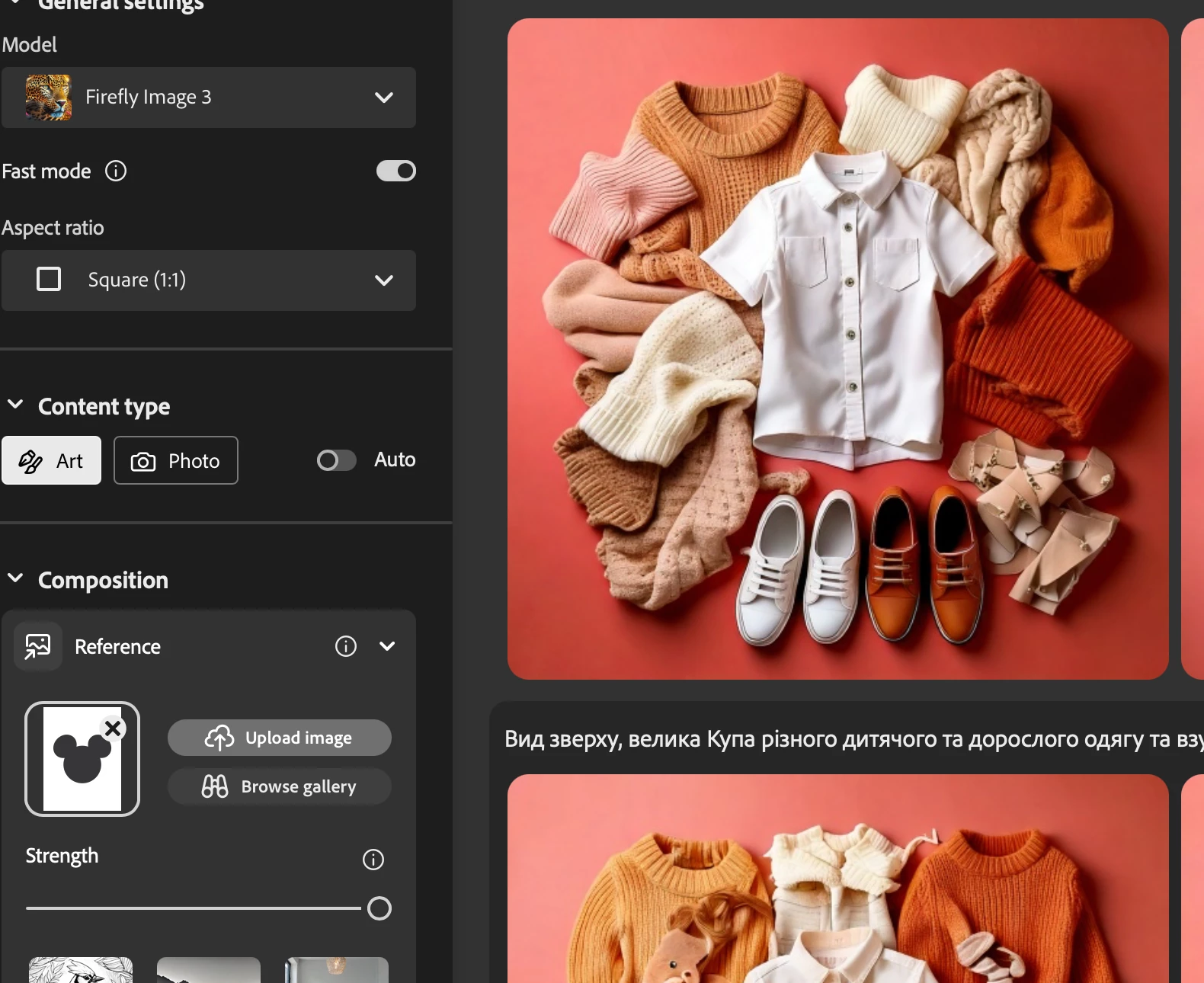Enable the Auto content type toggle

[x=337, y=460]
